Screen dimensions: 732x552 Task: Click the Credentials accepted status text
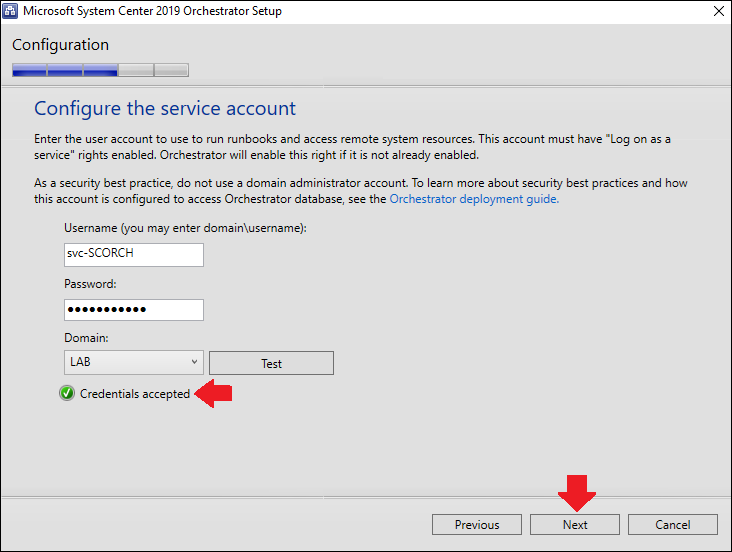pos(135,394)
